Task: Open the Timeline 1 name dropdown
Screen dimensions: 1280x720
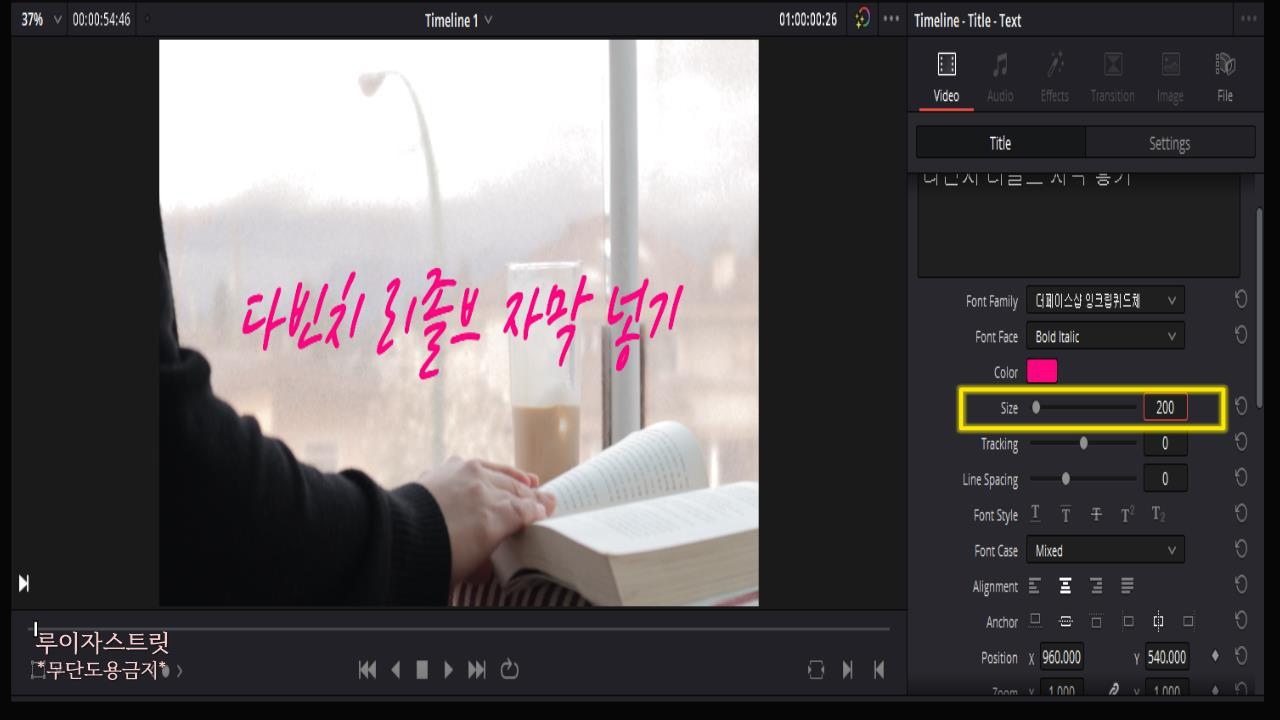Action: coord(458,20)
